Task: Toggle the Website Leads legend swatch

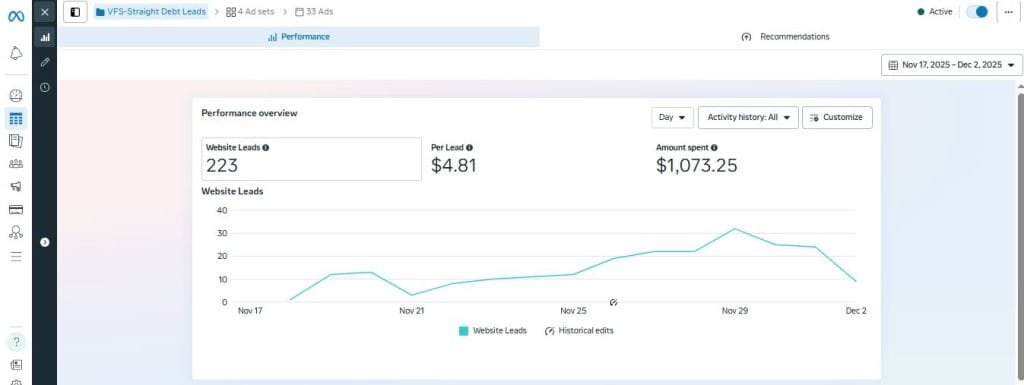Action: (x=464, y=331)
